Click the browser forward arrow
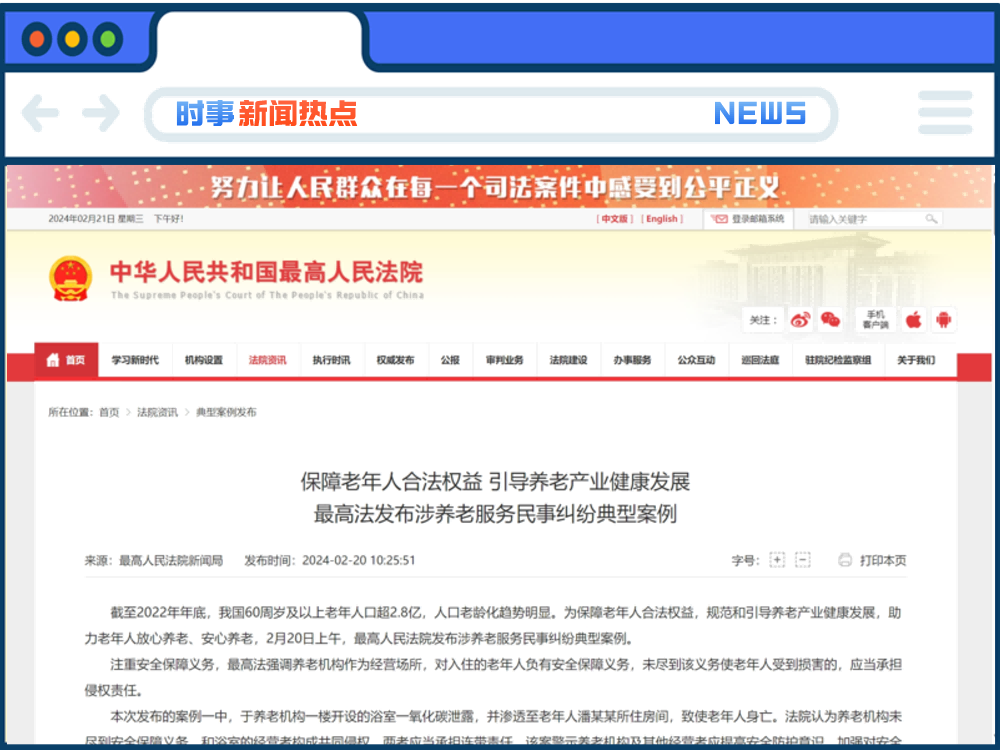Image resolution: width=1000 pixels, height=750 pixels. pos(101,113)
